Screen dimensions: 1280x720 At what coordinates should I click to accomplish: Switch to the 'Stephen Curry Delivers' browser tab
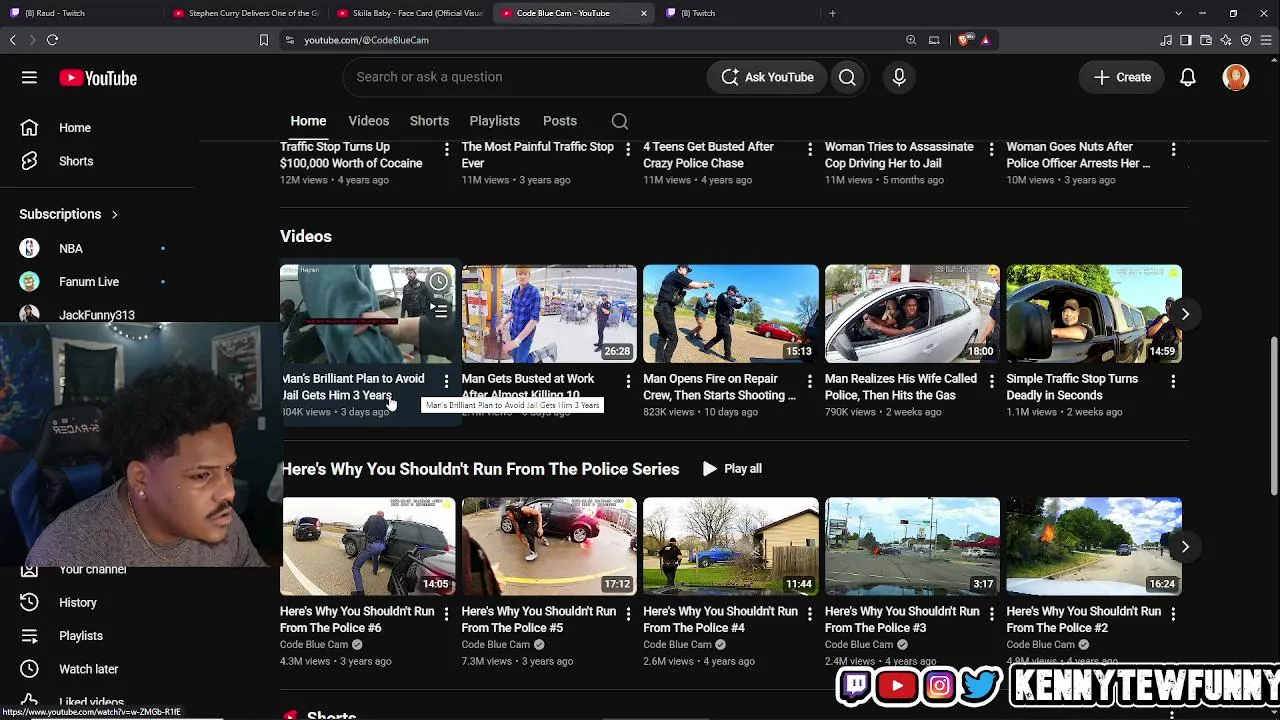click(245, 13)
